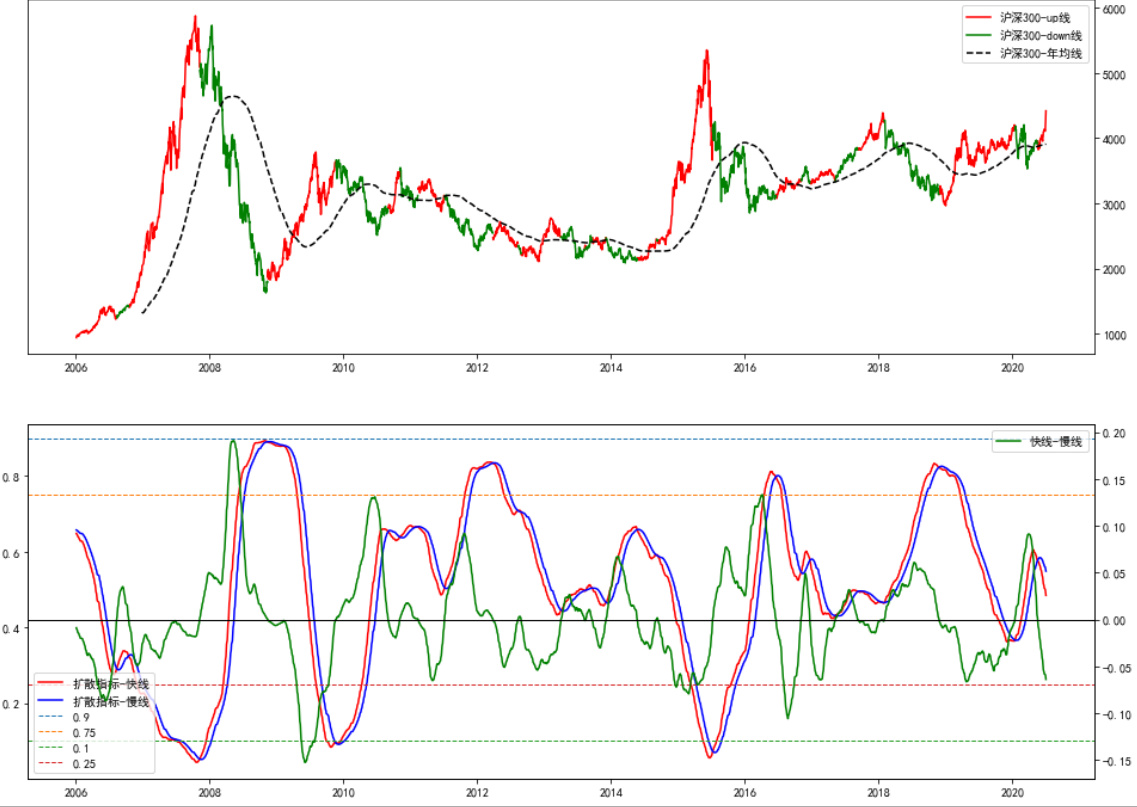Click the 扩散指标-慢线 legend label
Viewport: 1137px width, 807px height.
[110, 701]
